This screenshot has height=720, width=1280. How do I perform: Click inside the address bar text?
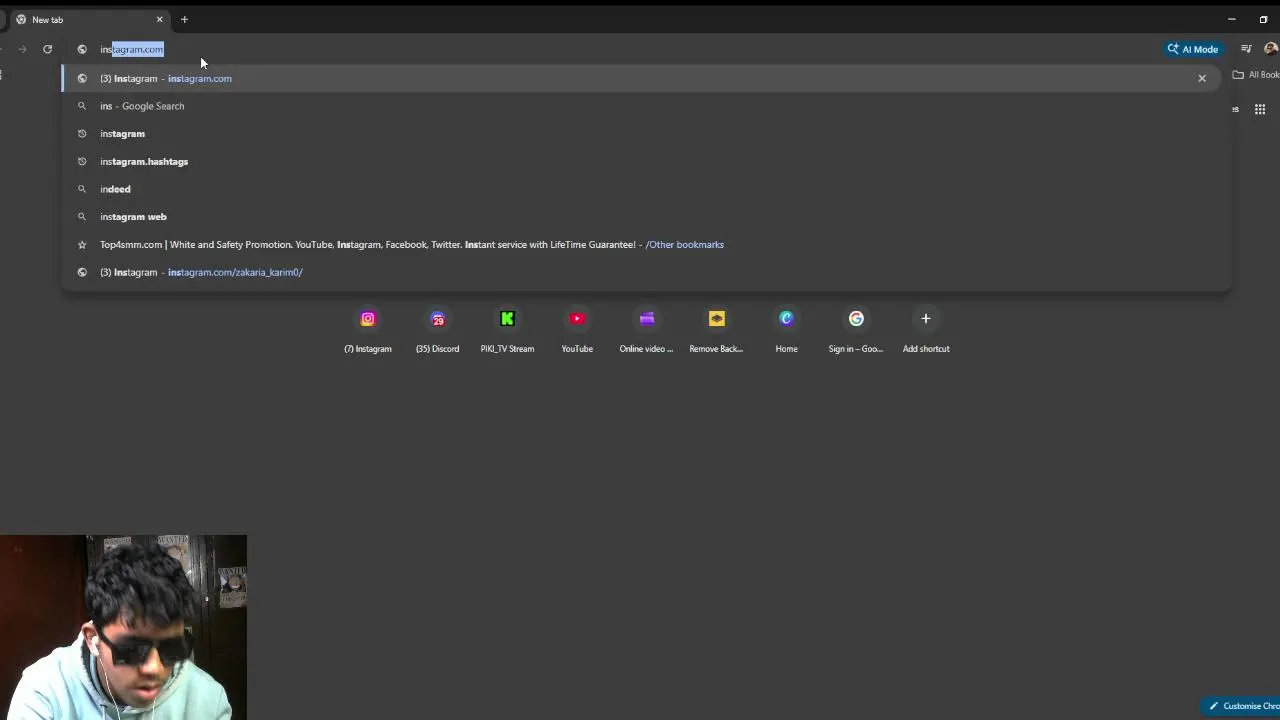tap(131, 49)
